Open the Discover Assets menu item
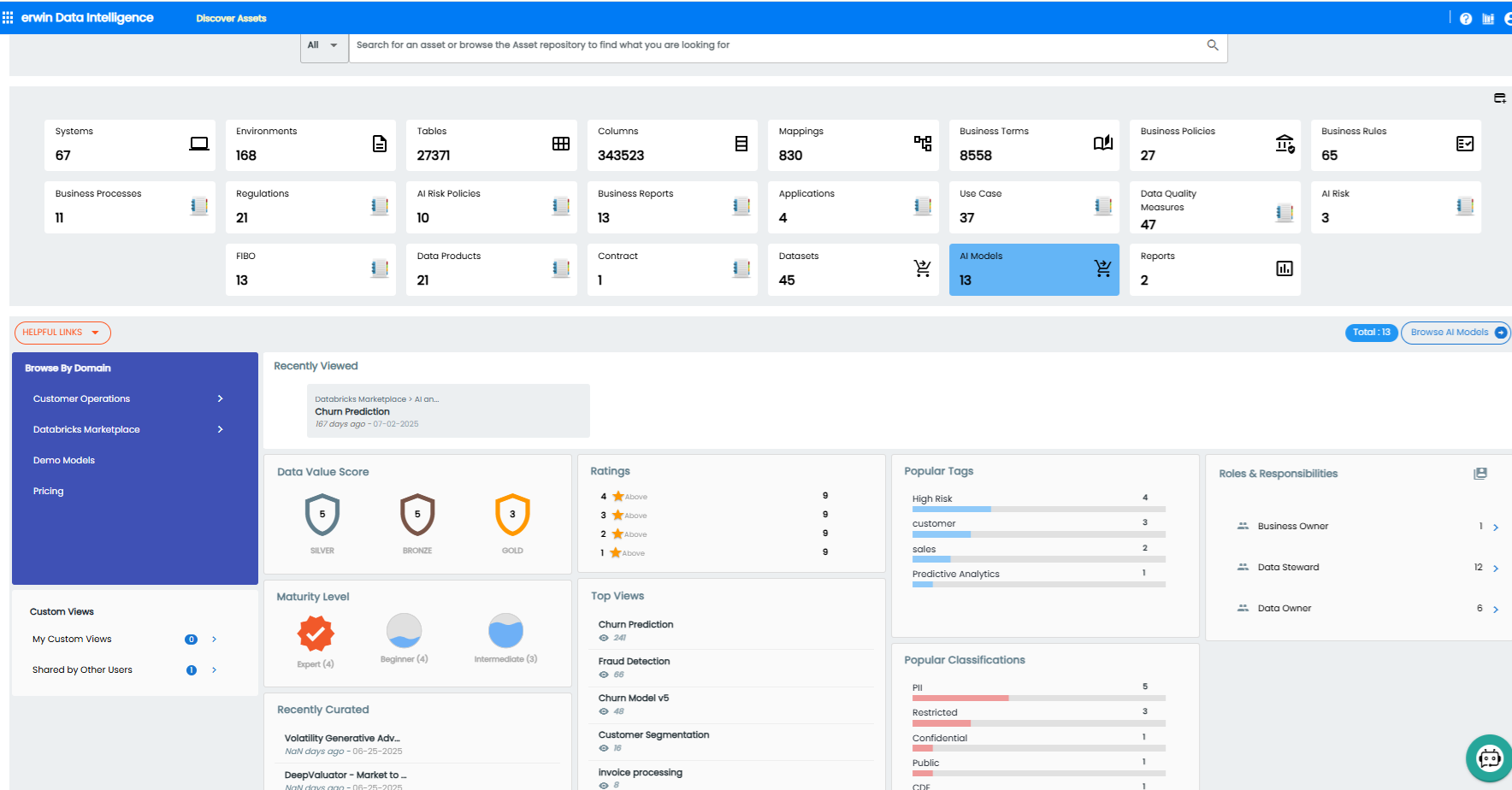This screenshot has width=1512, height=790. click(x=231, y=18)
